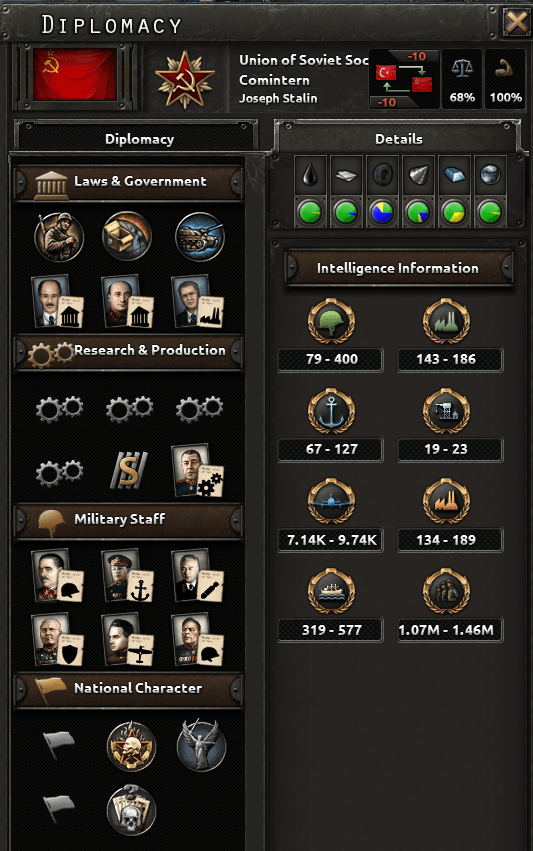Select the rubber tire resource icon
The width and height of the screenshot is (533, 851).
[383, 175]
